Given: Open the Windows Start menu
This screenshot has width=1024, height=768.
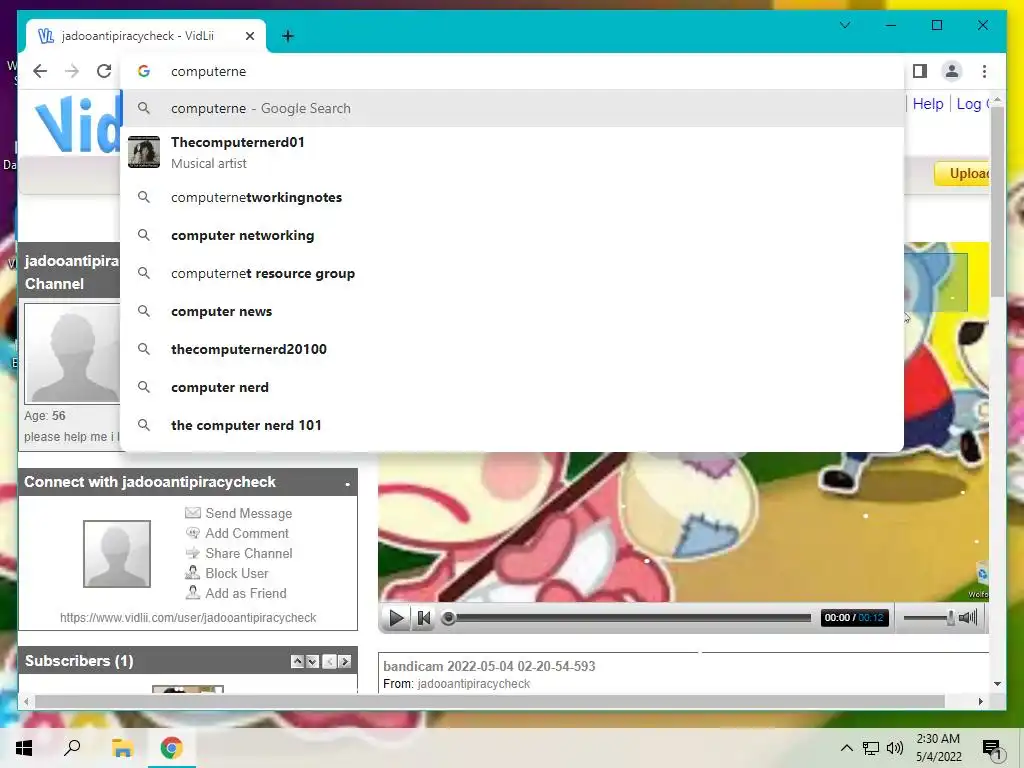Looking at the screenshot, I should (24, 748).
